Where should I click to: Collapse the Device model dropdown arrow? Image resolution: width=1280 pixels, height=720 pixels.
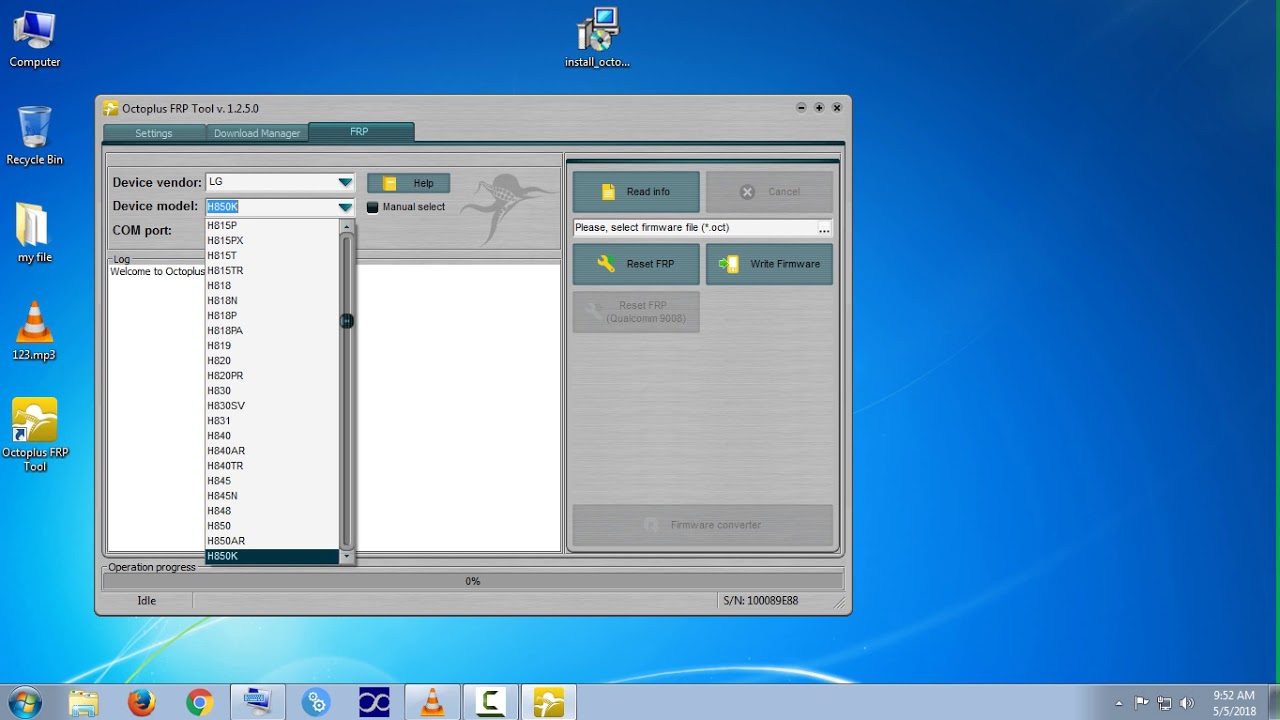345,207
